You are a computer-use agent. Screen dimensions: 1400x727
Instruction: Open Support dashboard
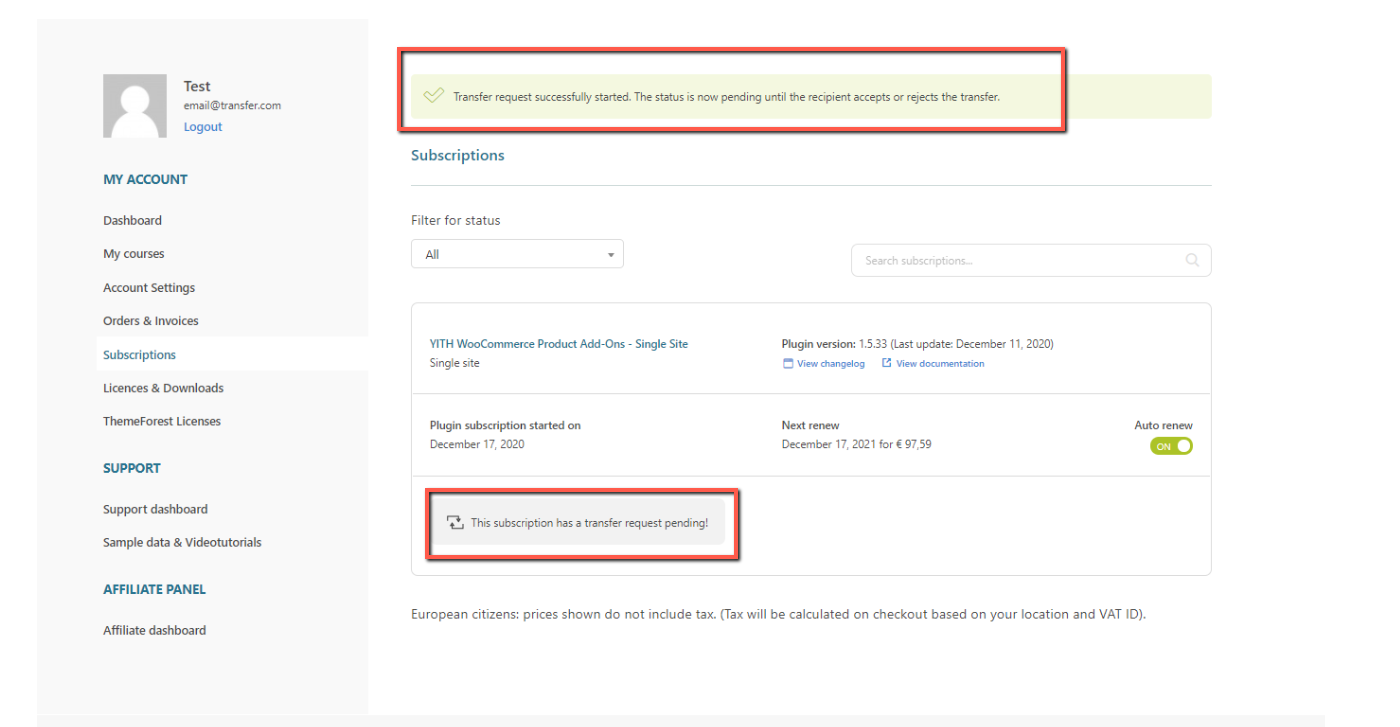(x=155, y=509)
